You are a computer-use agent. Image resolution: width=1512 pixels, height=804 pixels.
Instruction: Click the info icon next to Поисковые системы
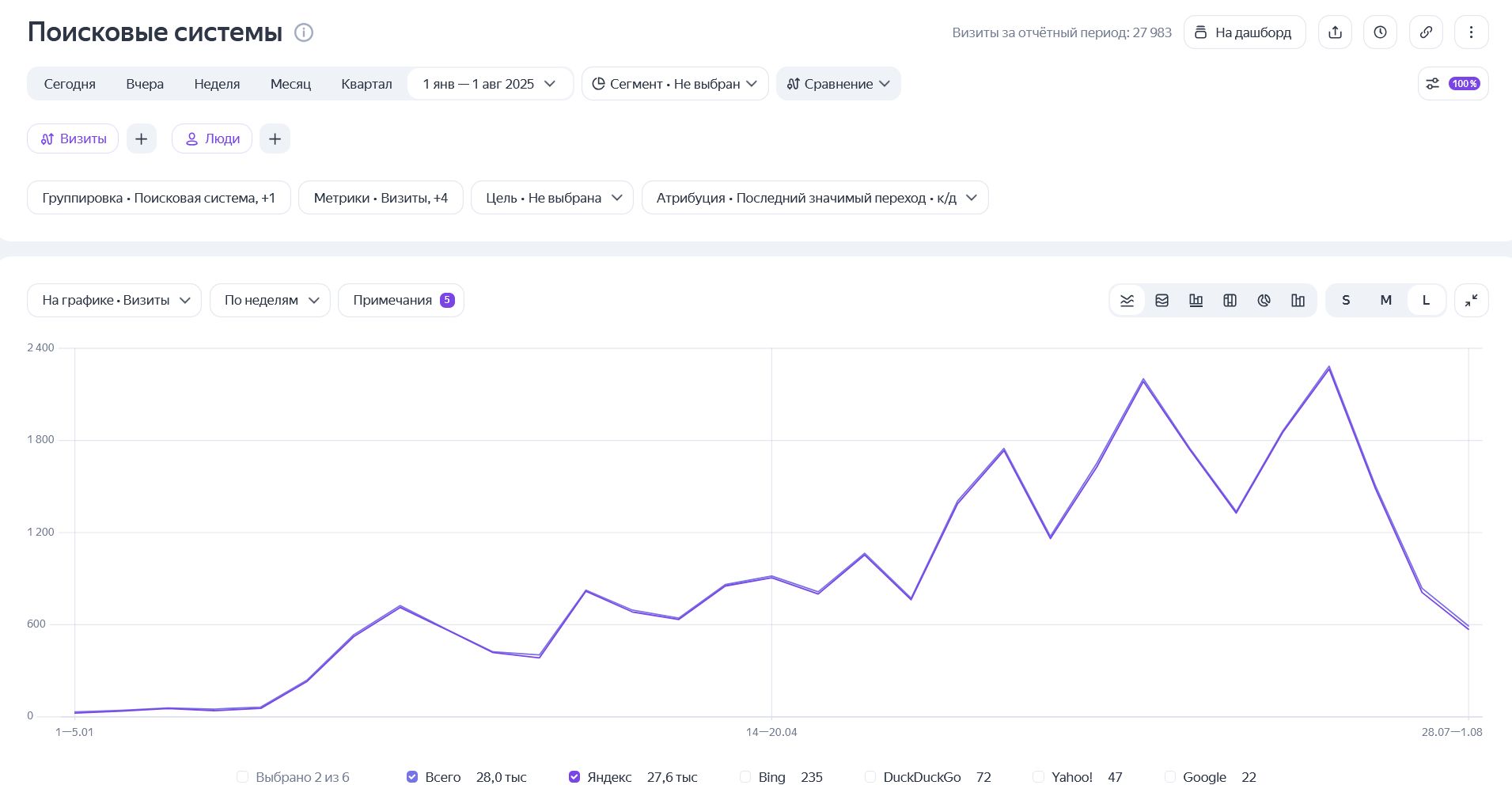point(304,32)
